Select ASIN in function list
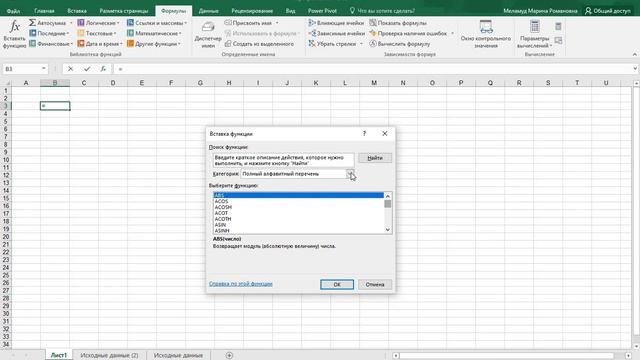640x360 pixels. (298, 224)
